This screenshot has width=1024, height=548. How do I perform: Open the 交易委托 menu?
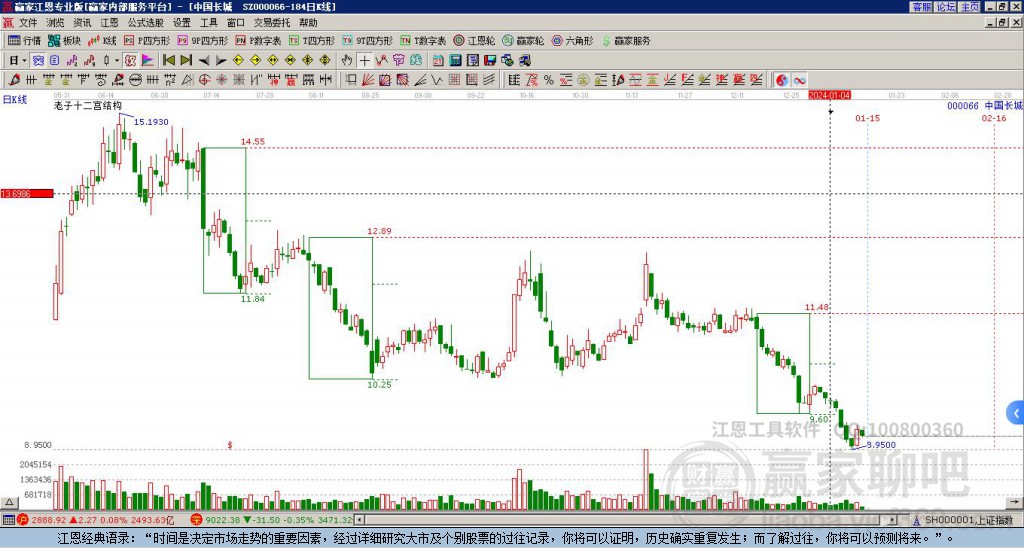pyautogui.click(x=271, y=23)
